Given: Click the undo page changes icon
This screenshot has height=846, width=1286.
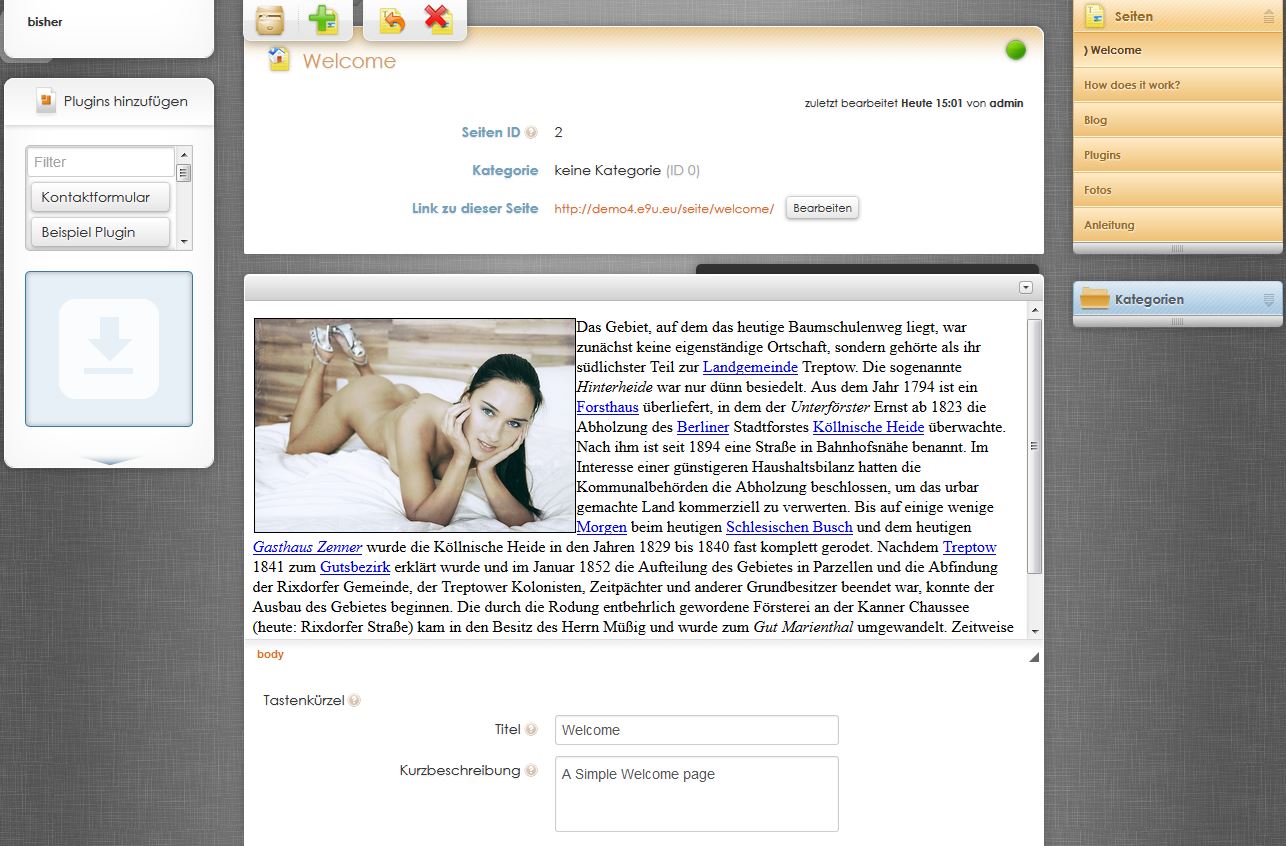Looking at the screenshot, I should click(x=392, y=19).
